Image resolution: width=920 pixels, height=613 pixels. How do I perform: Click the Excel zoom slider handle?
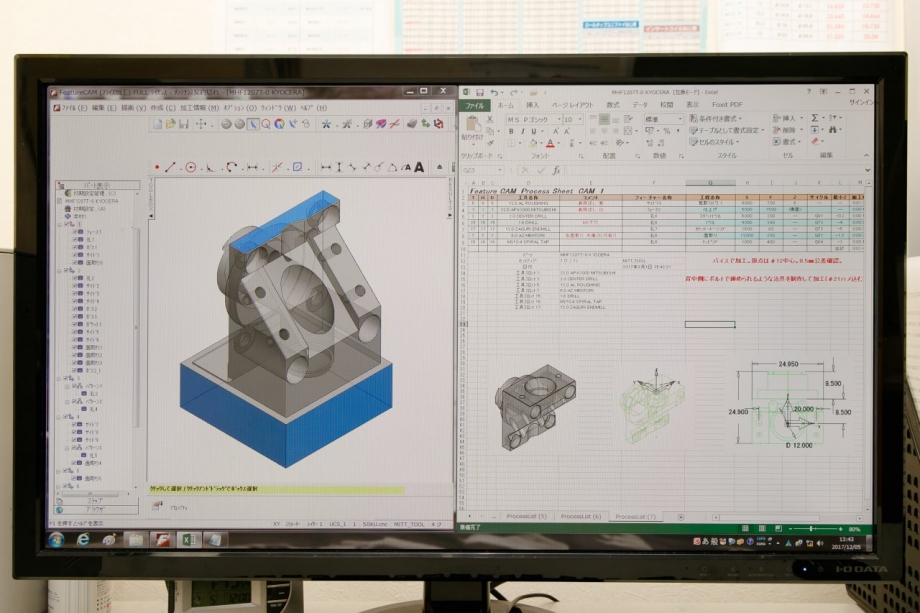point(811,529)
